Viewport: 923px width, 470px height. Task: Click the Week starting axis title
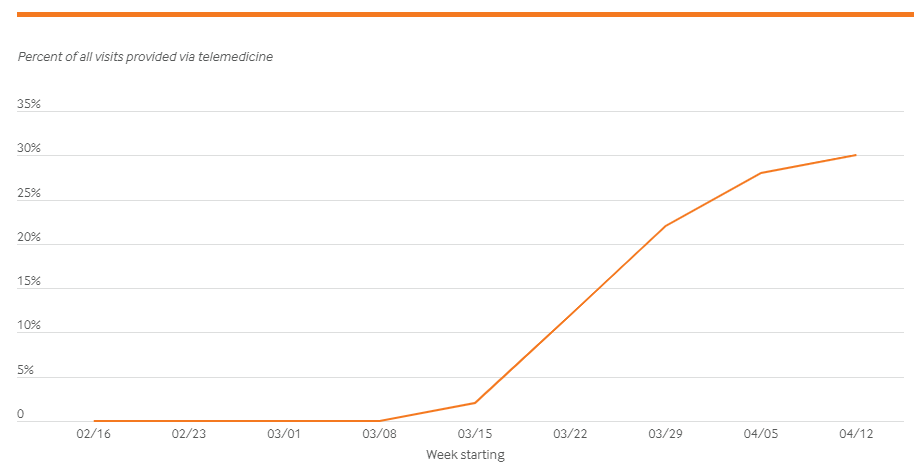point(465,455)
